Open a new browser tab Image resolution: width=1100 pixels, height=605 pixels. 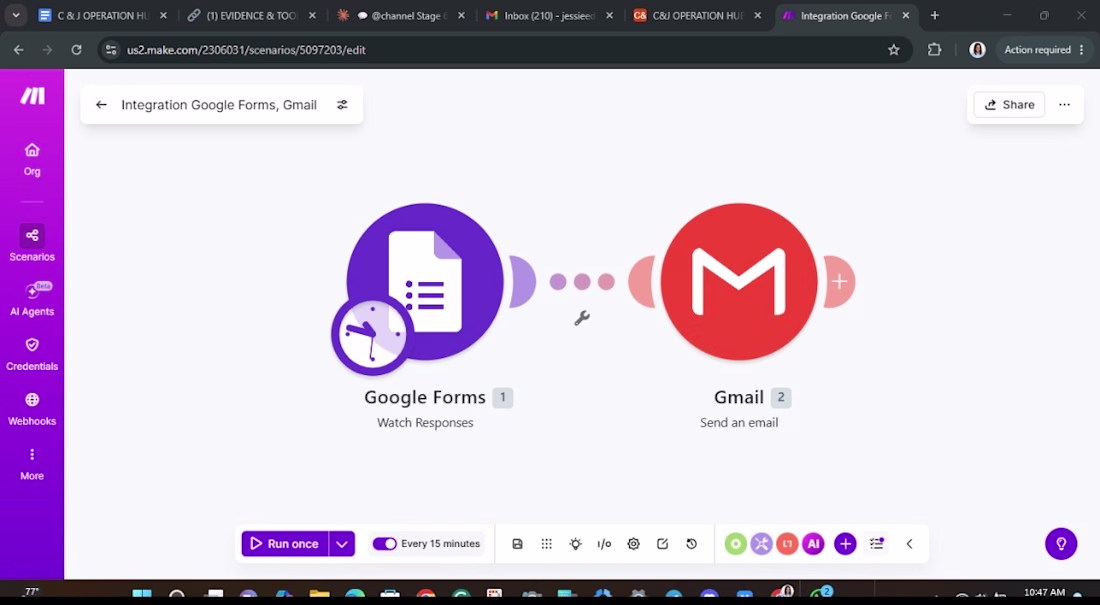pyautogui.click(x=934, y=15)
